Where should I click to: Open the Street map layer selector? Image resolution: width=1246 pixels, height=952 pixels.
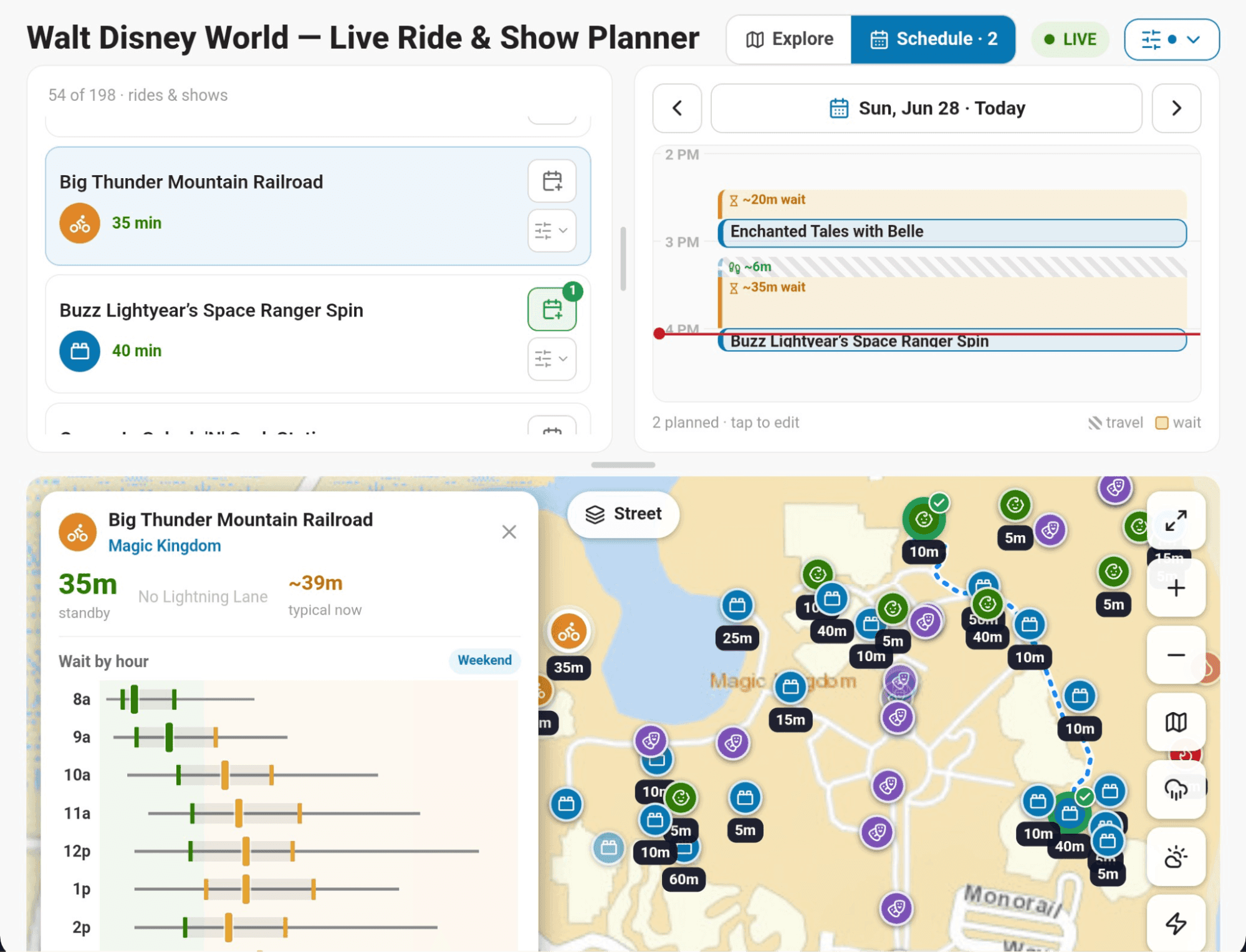click(623, 514)
